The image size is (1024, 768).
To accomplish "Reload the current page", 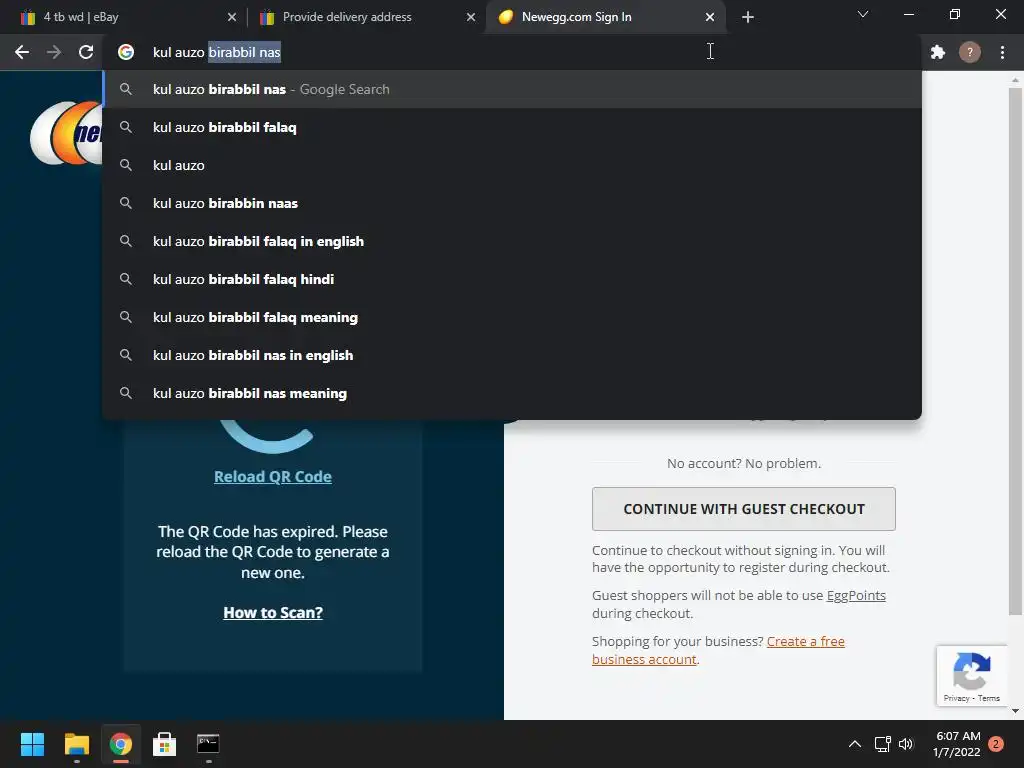I will (86, 52).
